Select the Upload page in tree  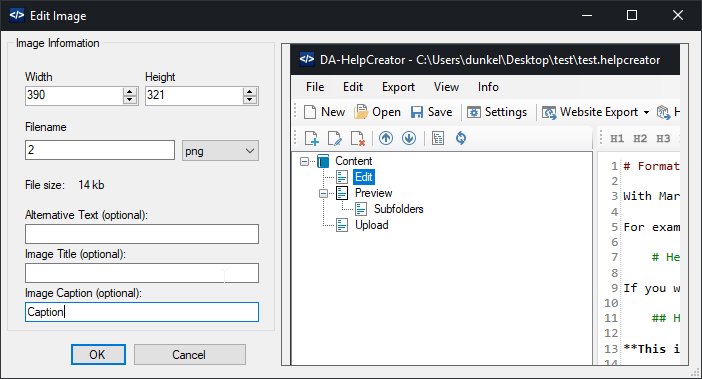(x=372, y=225)
